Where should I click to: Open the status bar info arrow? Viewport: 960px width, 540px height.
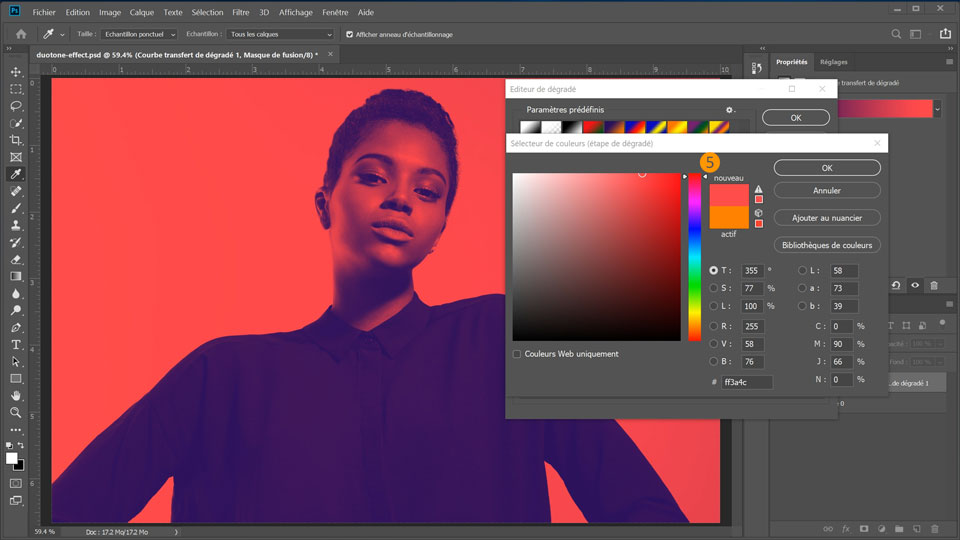point(176,532)
